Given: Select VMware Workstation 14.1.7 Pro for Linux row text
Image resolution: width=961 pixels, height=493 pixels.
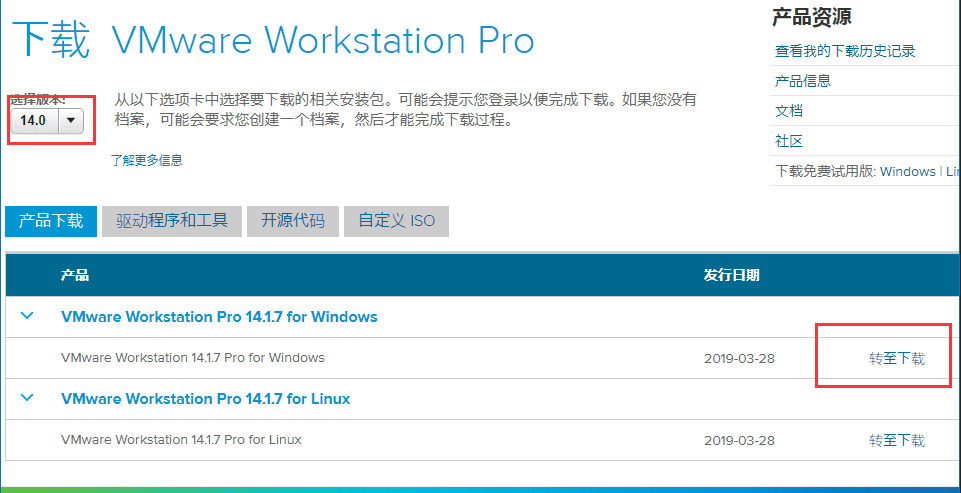Looking at the screenshot, I should pyautogui.click(x=181, y=440).
